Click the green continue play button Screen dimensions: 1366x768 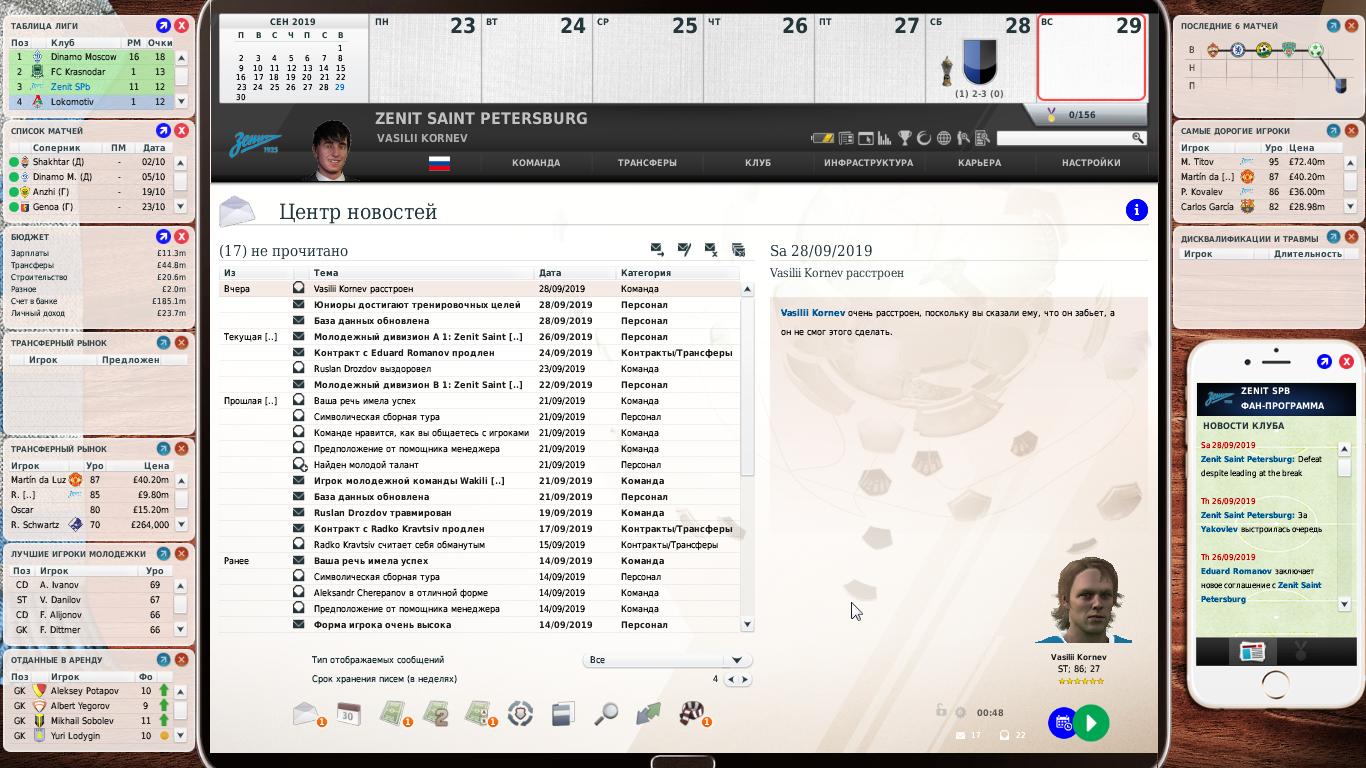(x=1092, y=722)
